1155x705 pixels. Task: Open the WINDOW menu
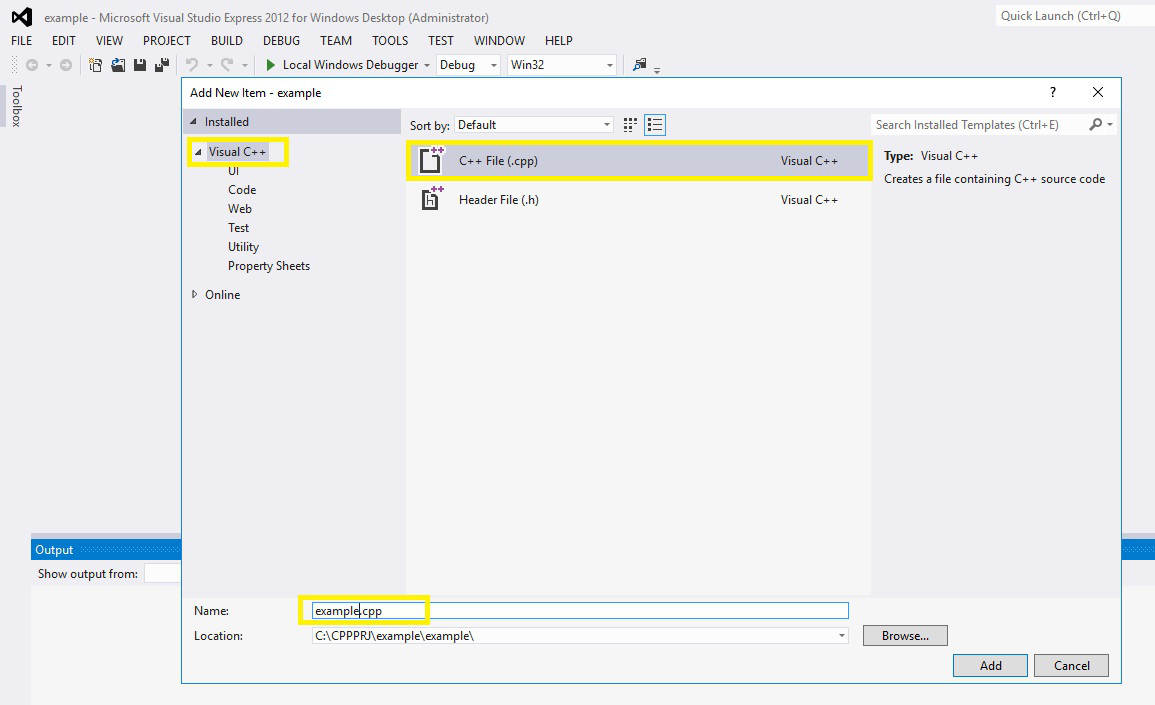click(499, 41)
